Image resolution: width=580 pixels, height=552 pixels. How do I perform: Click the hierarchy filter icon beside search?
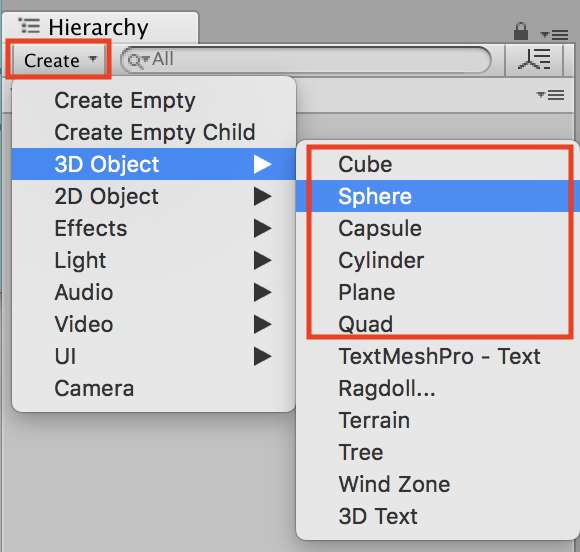point(534,59)
